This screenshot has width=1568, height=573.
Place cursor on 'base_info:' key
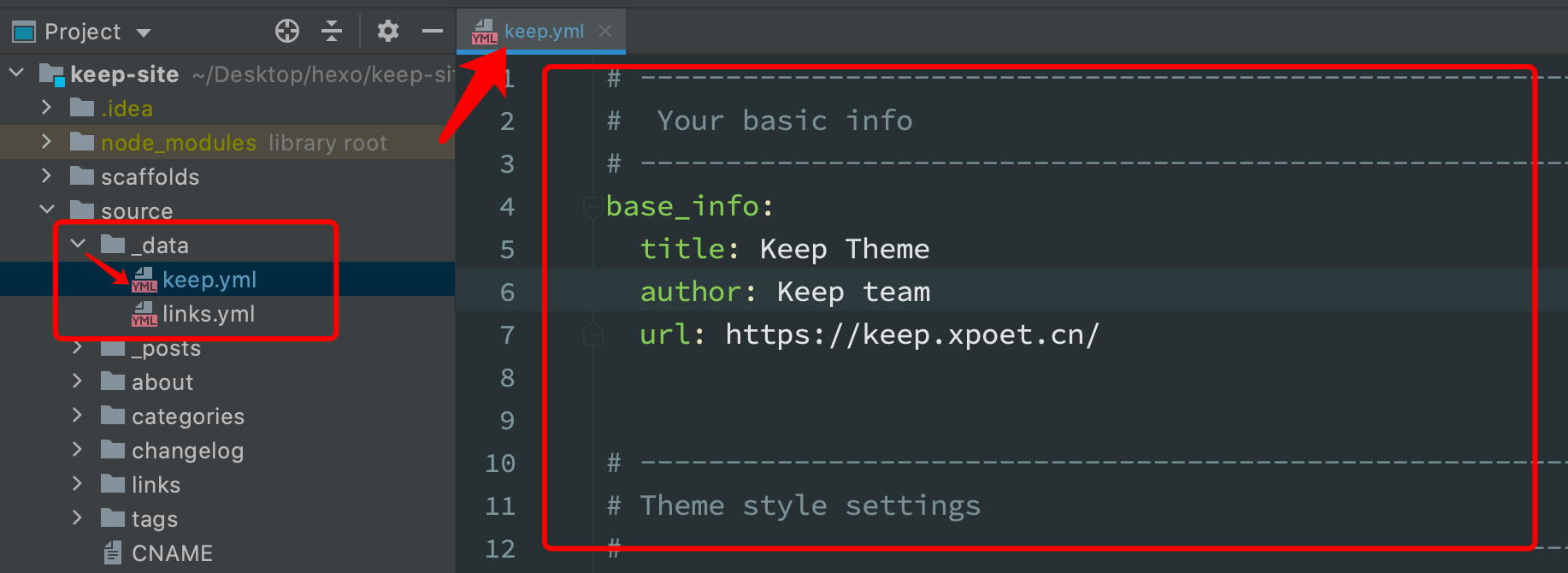click(x=689, y=206)
